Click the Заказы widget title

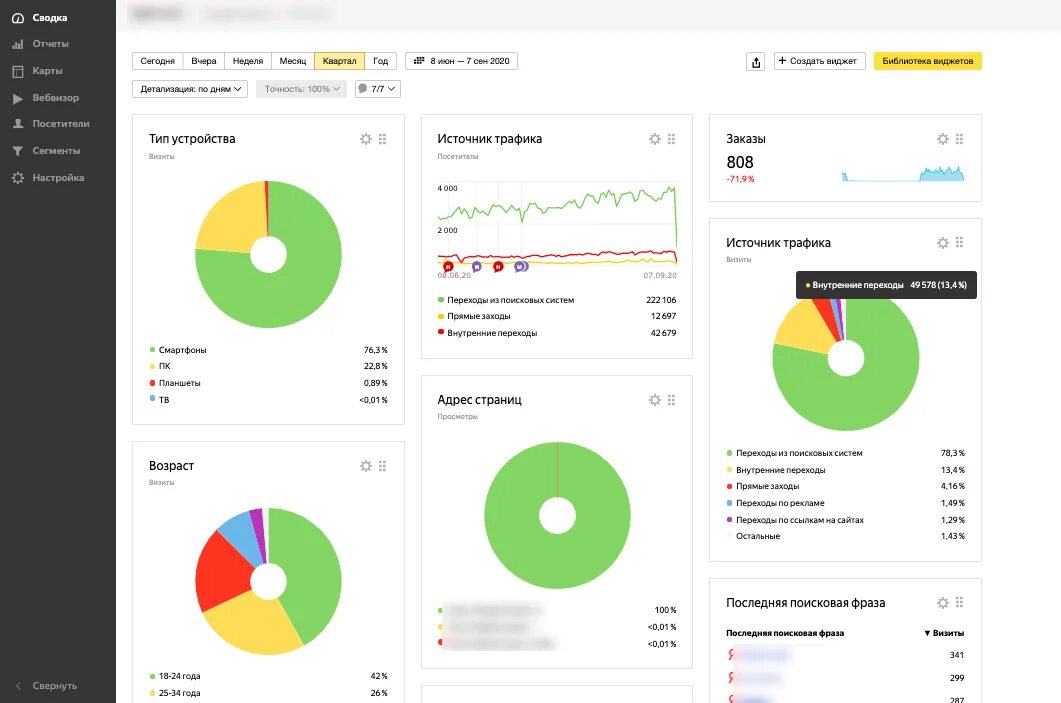746,139
